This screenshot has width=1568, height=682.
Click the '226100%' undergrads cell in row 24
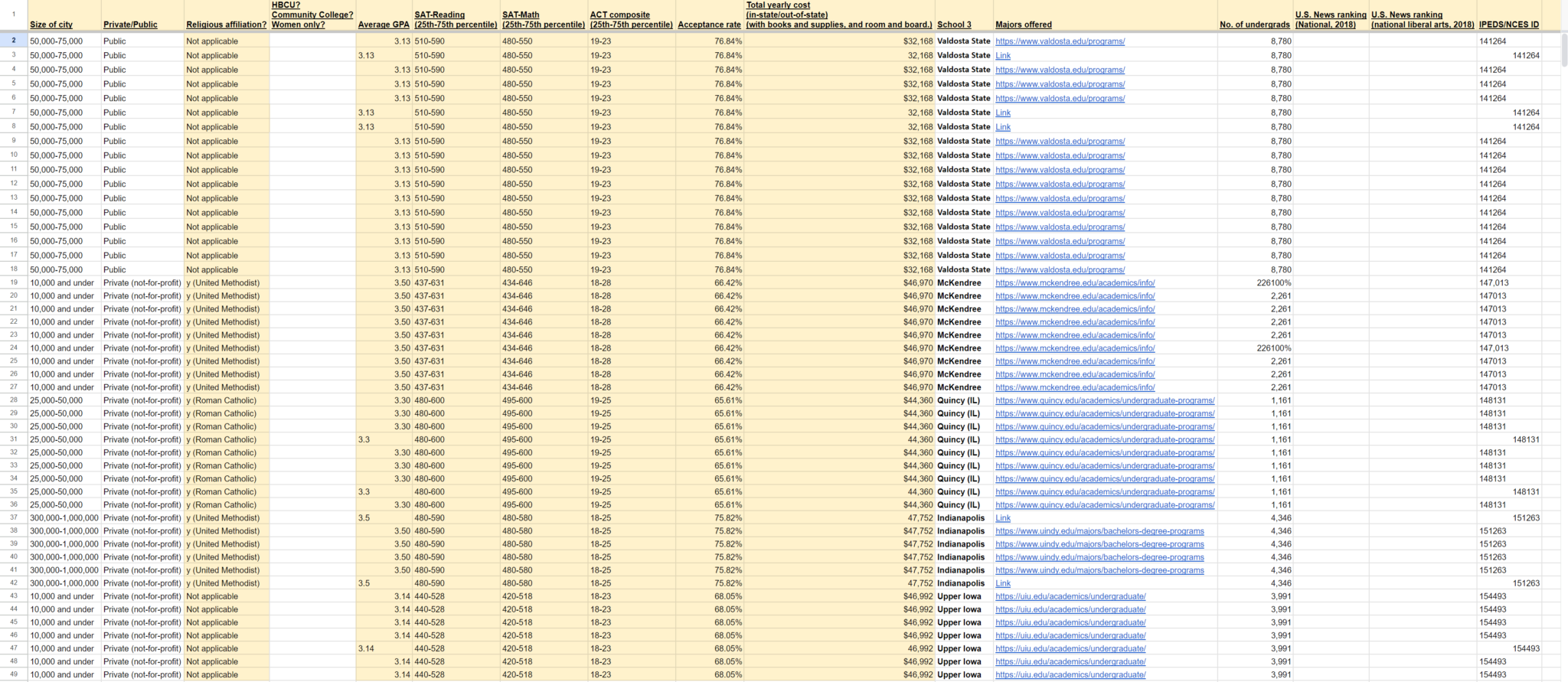click(1254, 348)
